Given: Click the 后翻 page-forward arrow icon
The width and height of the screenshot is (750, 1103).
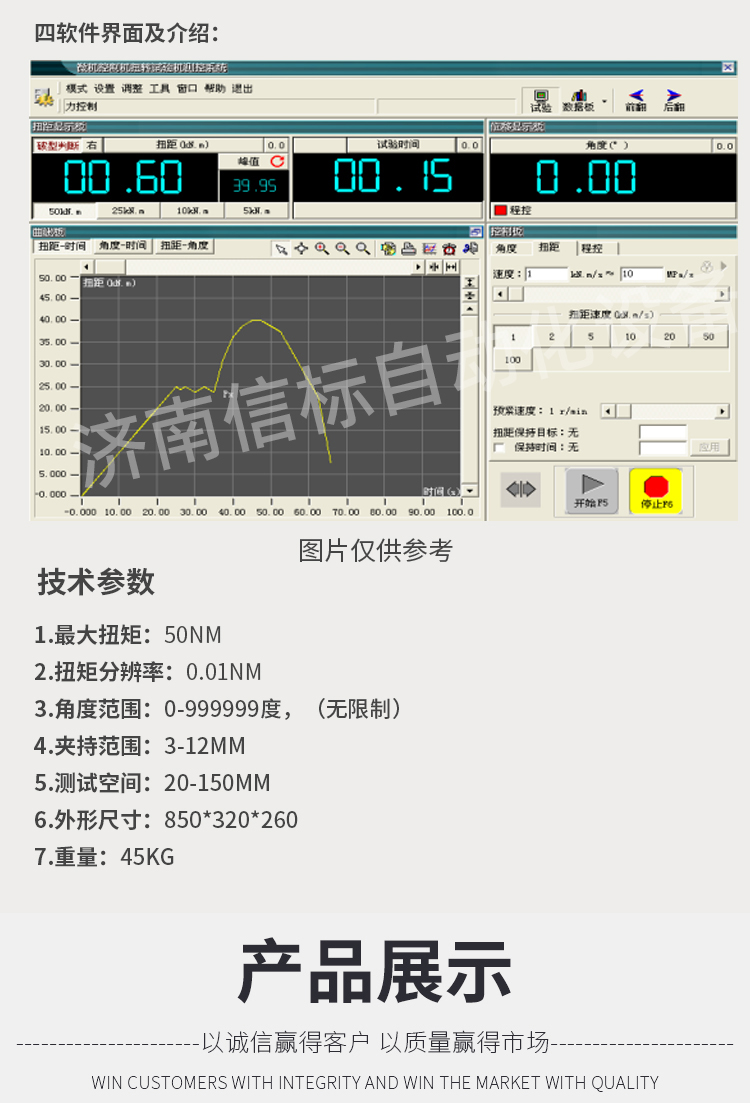Looking at the screenshot, I should click(x=674, y=99).
